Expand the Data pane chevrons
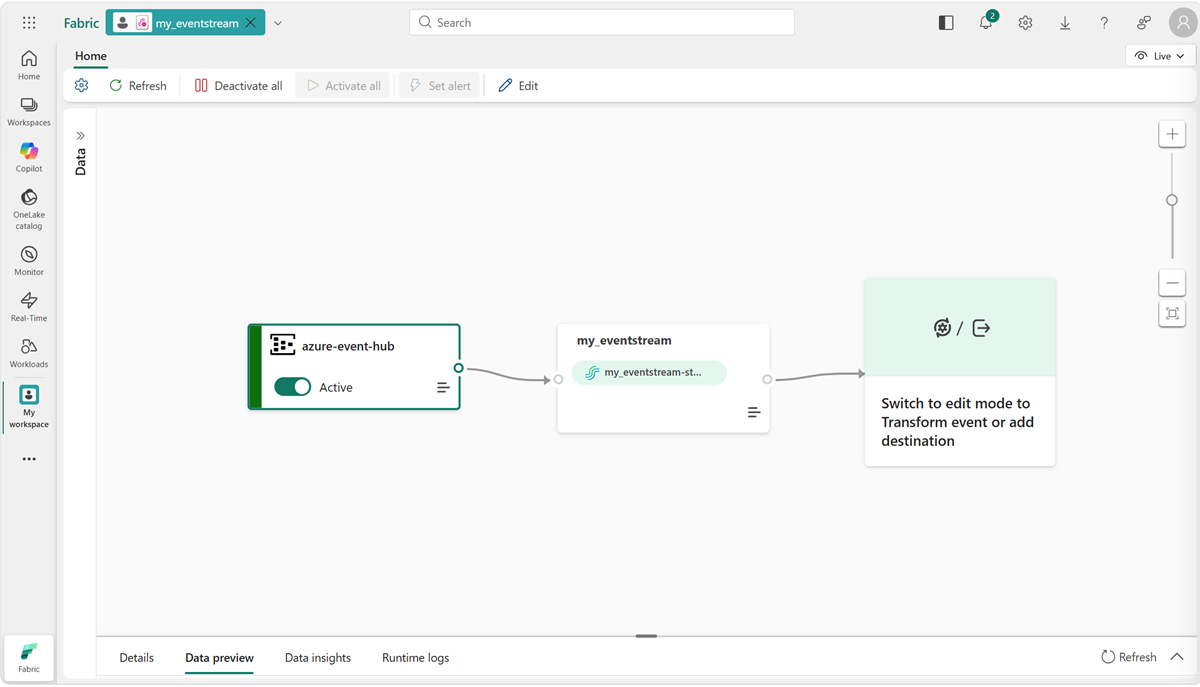This screenshot has width=1200, height=687. (x=81, y=135)
